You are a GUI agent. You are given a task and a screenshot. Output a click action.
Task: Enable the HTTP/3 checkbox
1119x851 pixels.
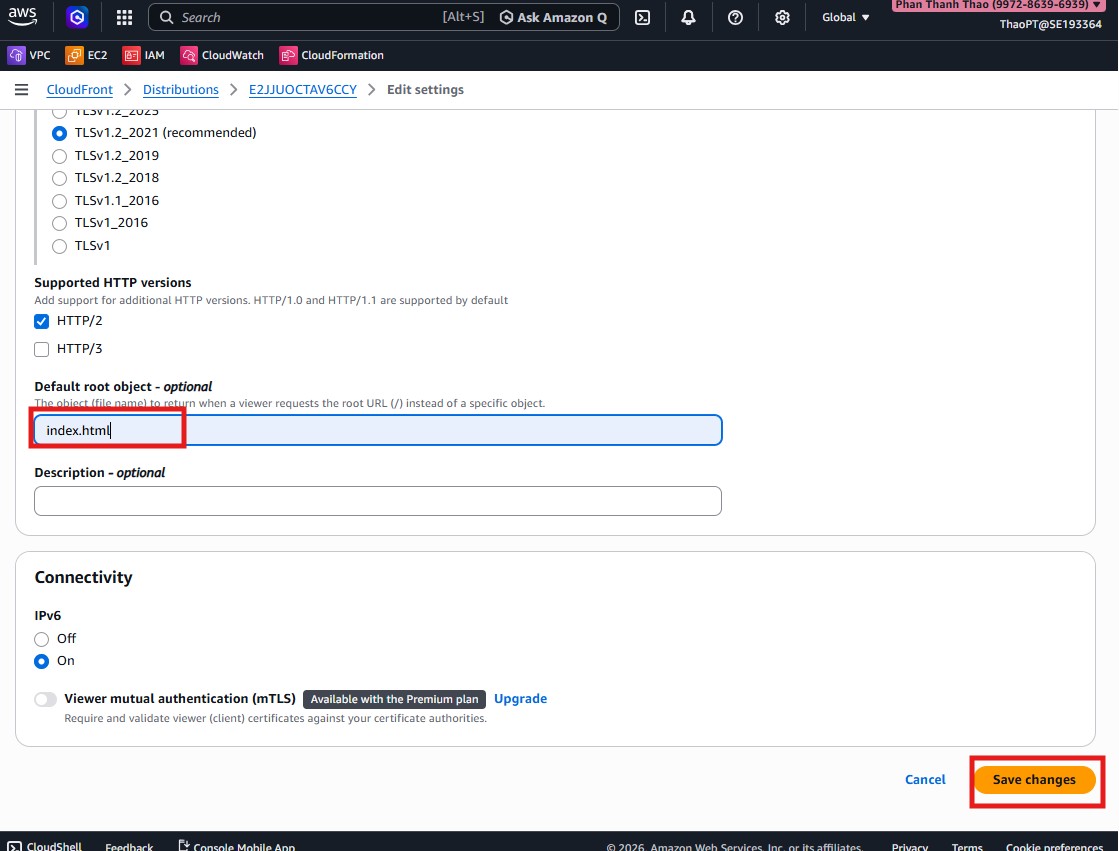coord(42,349)
